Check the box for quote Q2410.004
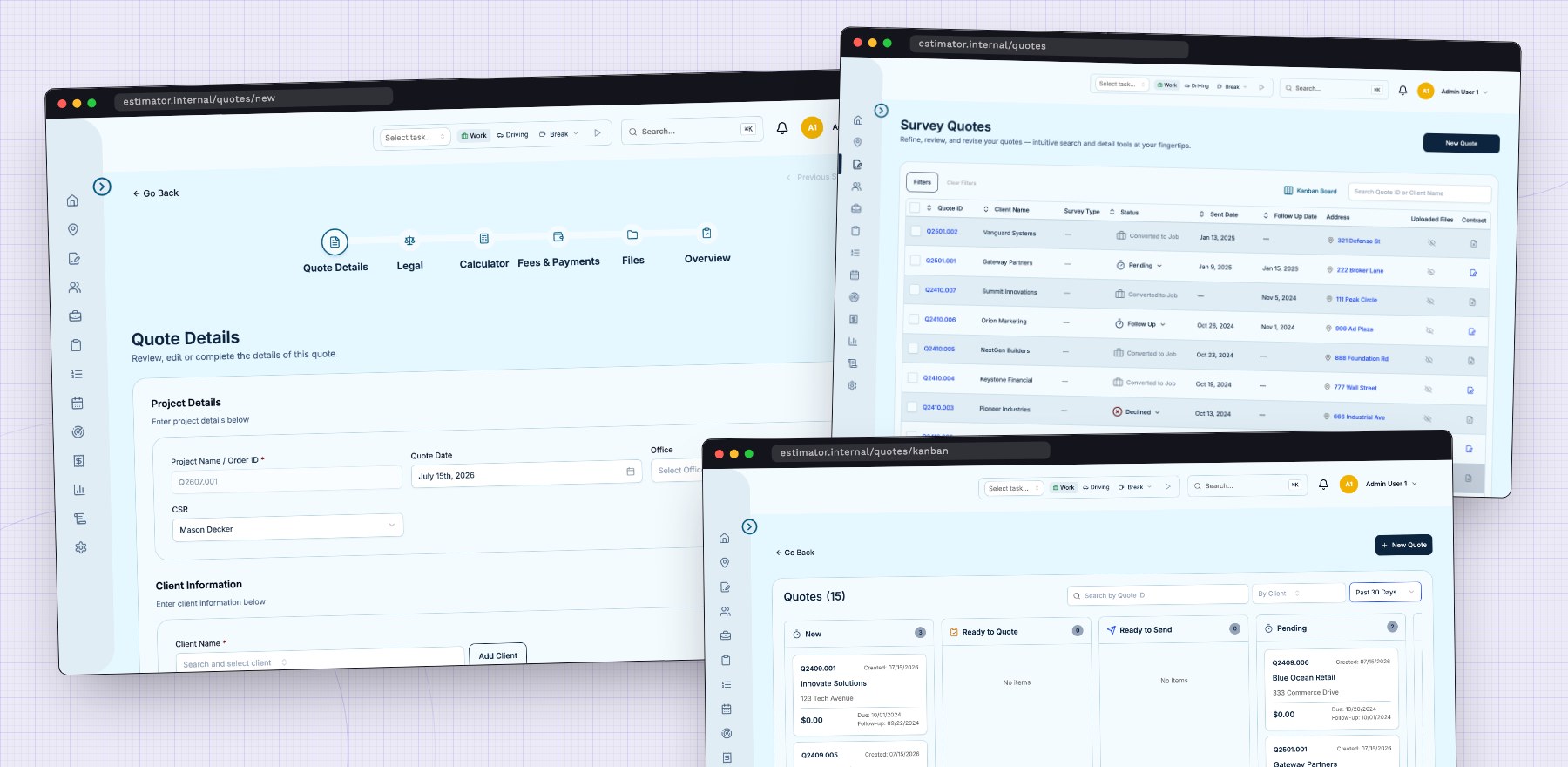Image resolution: width=1568 pixels, height=767 pixels. click(912, 377)
